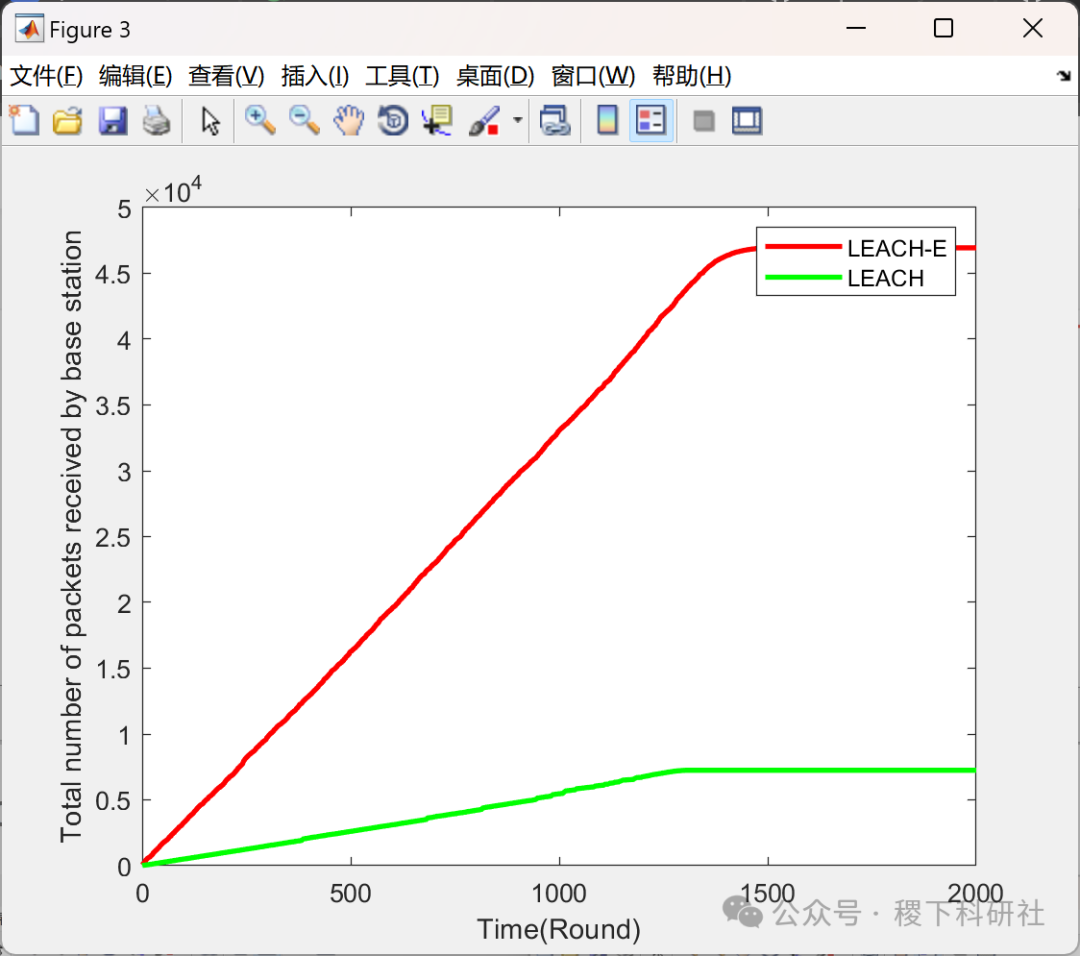Save the figure with the floppy disk icon
The height and width of the screenshot is (956, 1080).
point(112,121)
